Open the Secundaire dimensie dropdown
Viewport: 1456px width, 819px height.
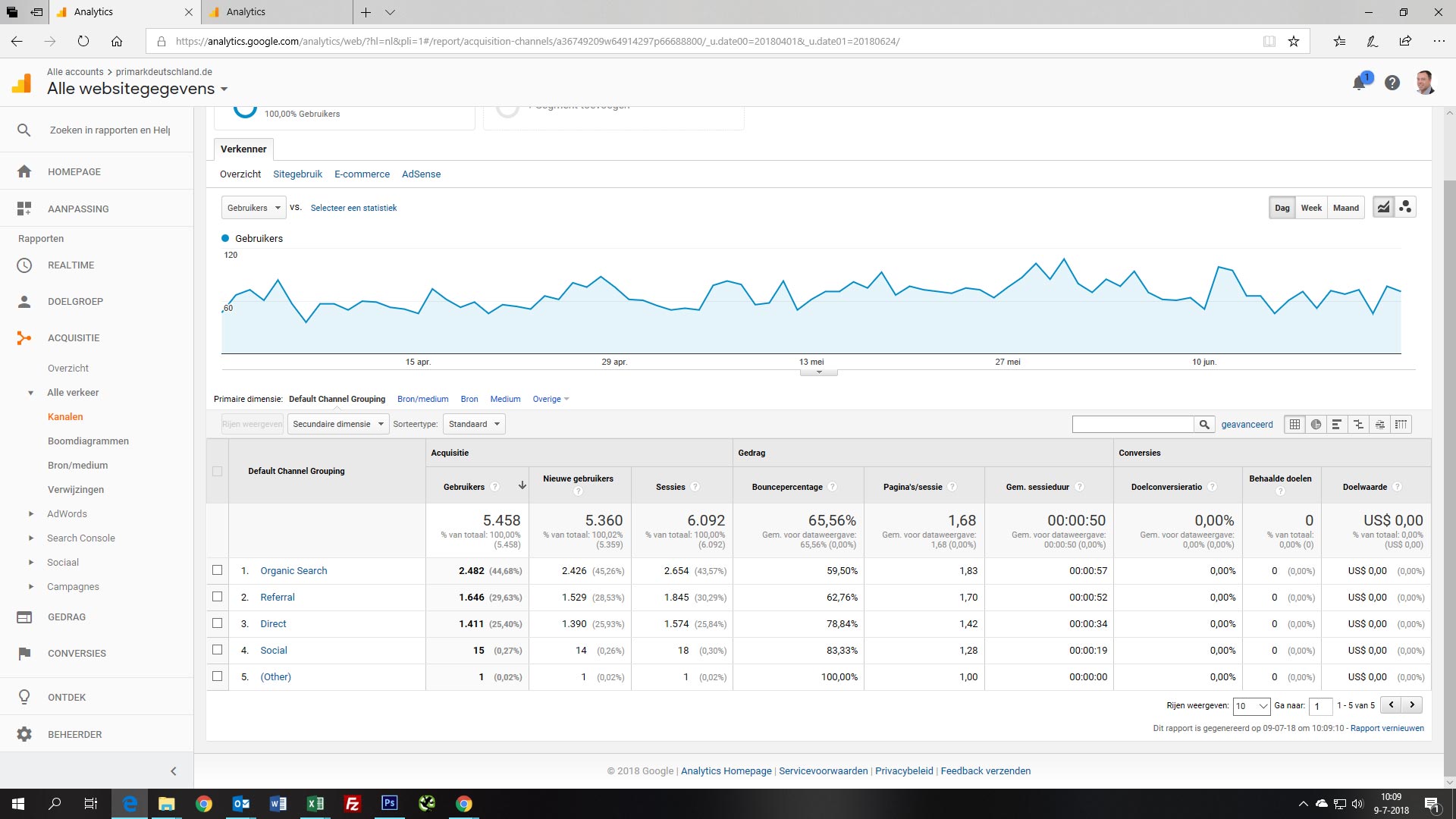pyautogui.click(x=337, y=424)
